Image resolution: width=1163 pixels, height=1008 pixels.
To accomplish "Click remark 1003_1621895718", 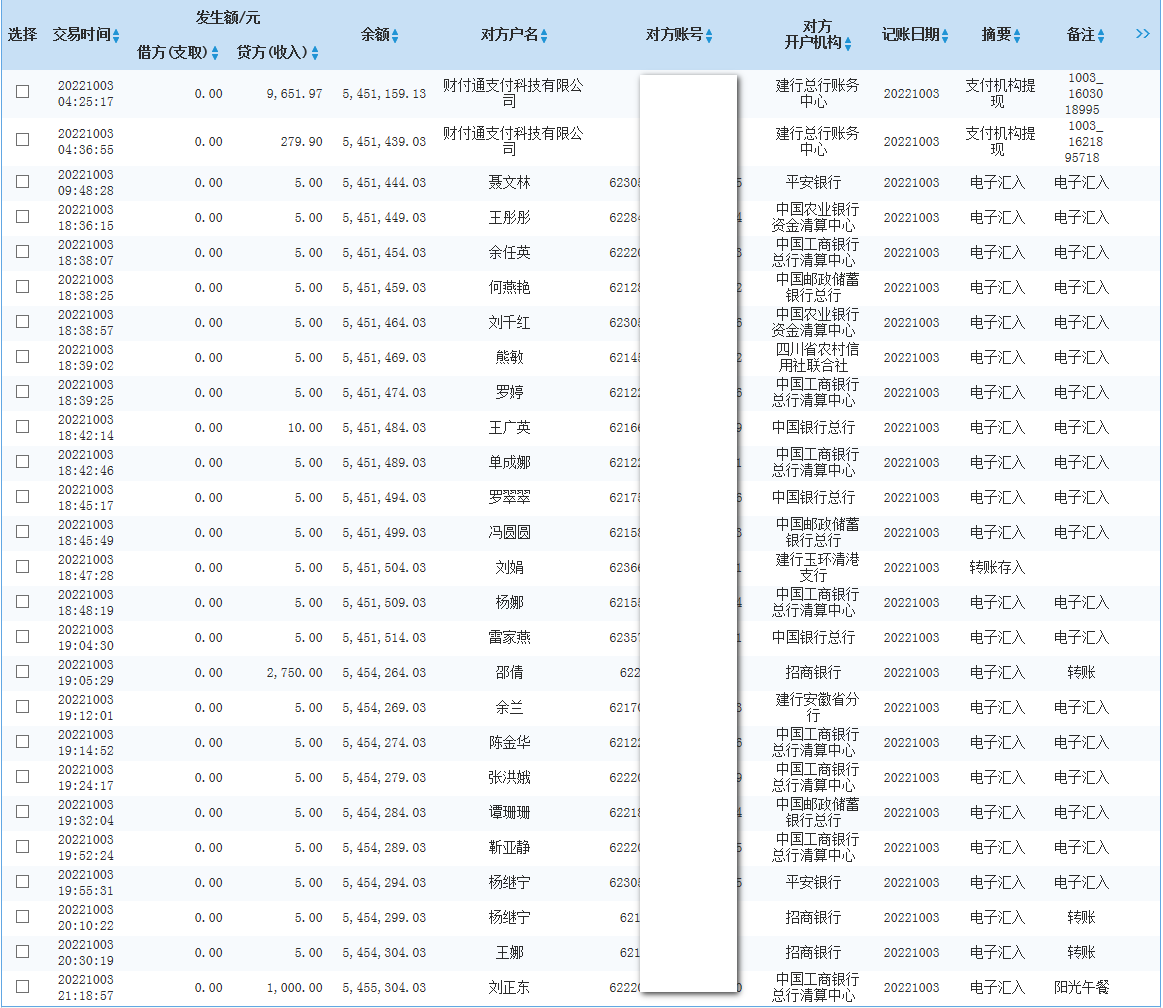I will (x=1084, y=142).
